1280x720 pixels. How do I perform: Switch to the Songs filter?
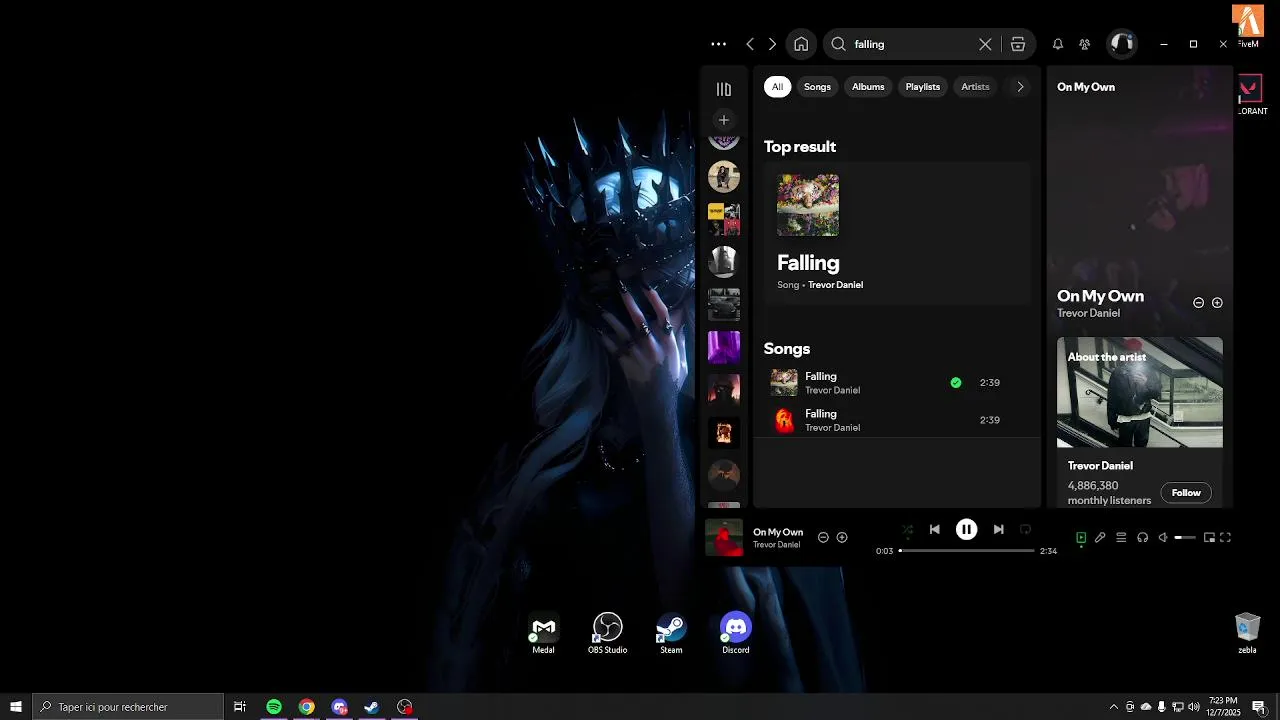(817, 87)
